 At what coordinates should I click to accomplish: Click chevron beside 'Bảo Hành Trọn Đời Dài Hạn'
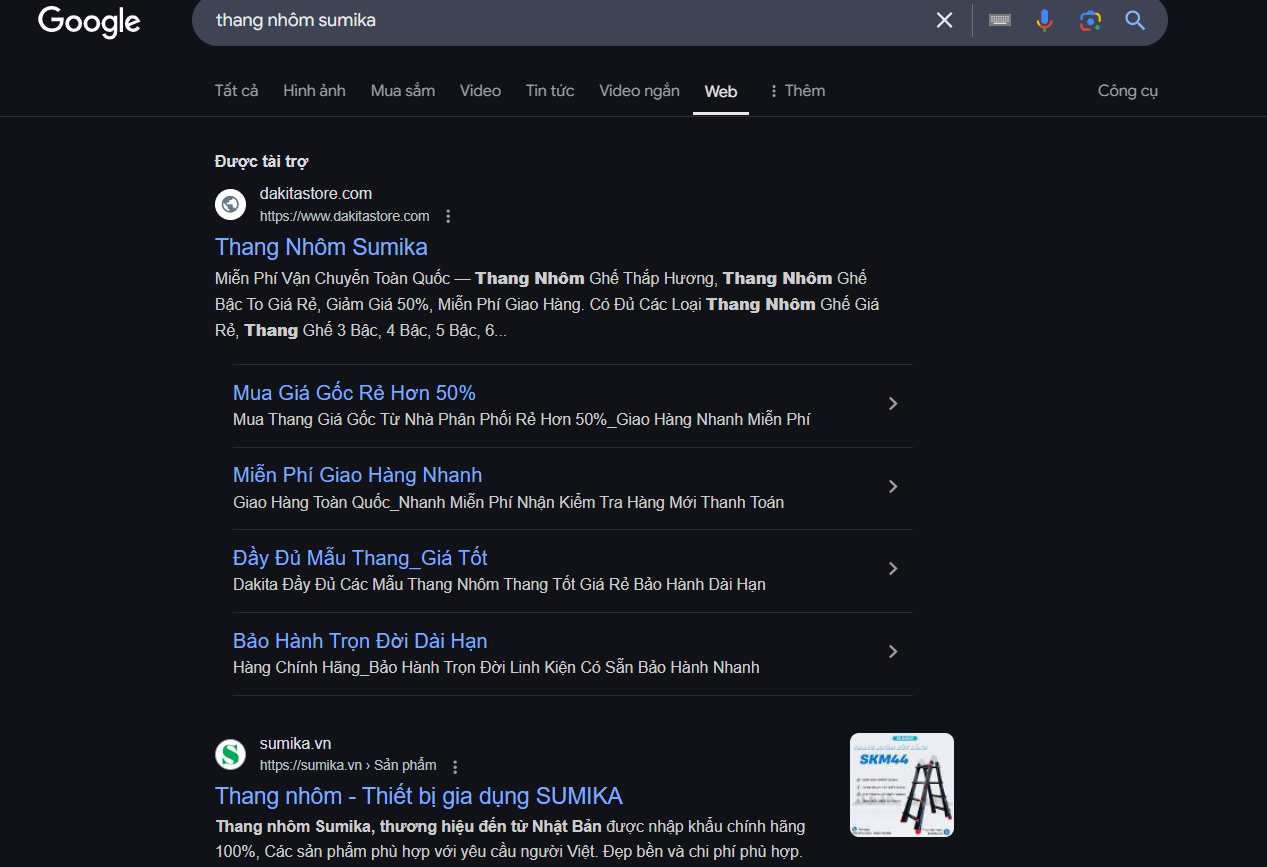click(x=893, y=652)
